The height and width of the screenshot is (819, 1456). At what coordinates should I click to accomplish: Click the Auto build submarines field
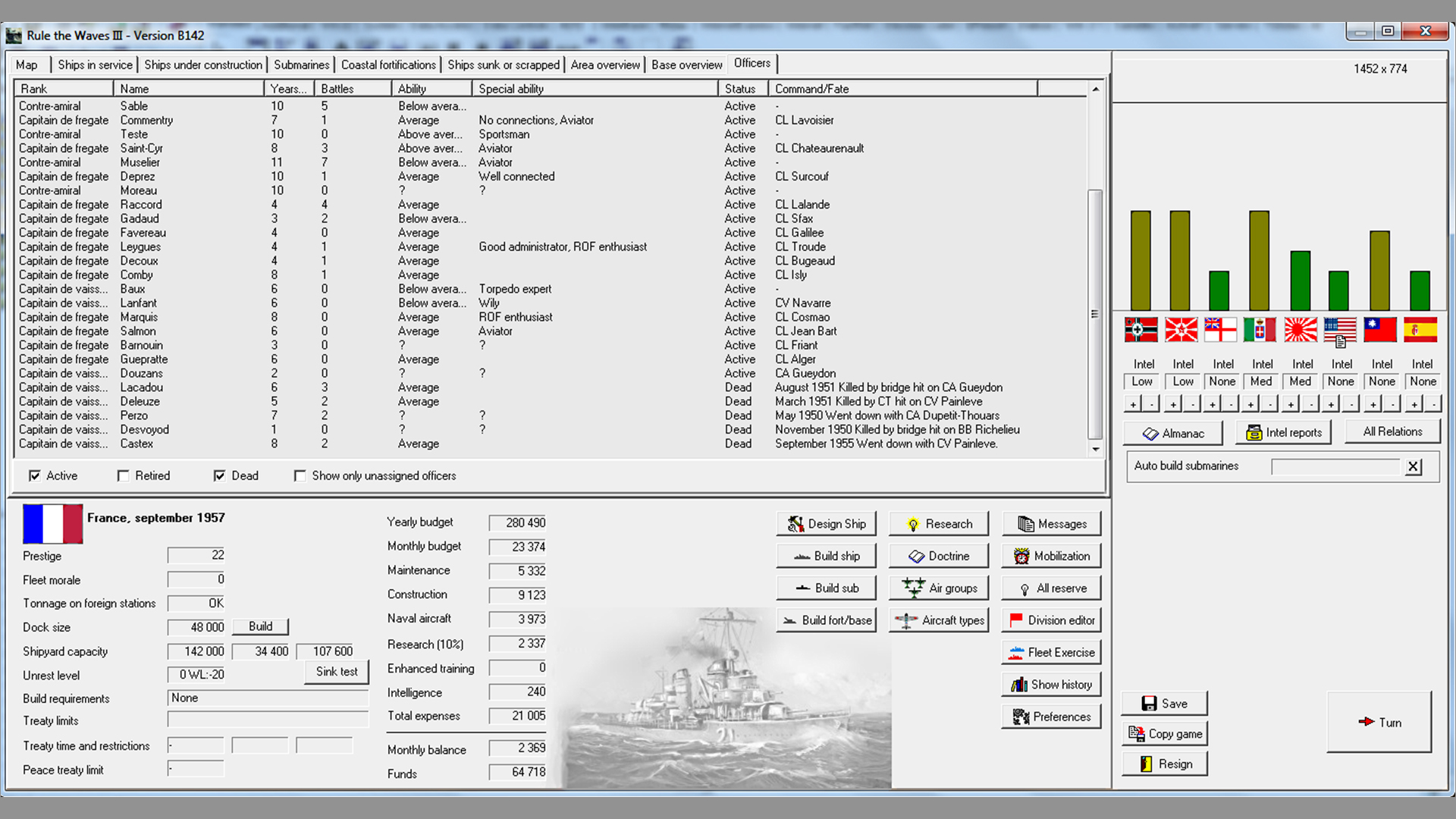[1335, 466]
